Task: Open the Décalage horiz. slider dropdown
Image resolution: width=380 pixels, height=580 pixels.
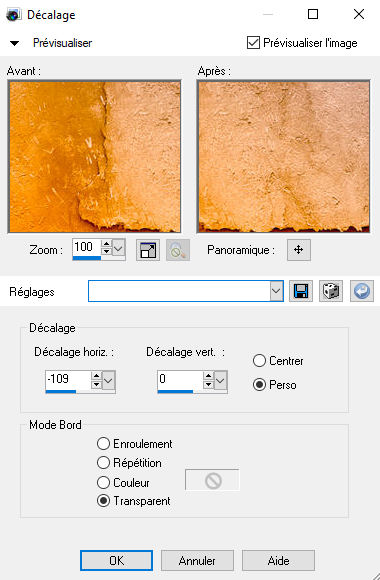Action: tap(108, 381)
